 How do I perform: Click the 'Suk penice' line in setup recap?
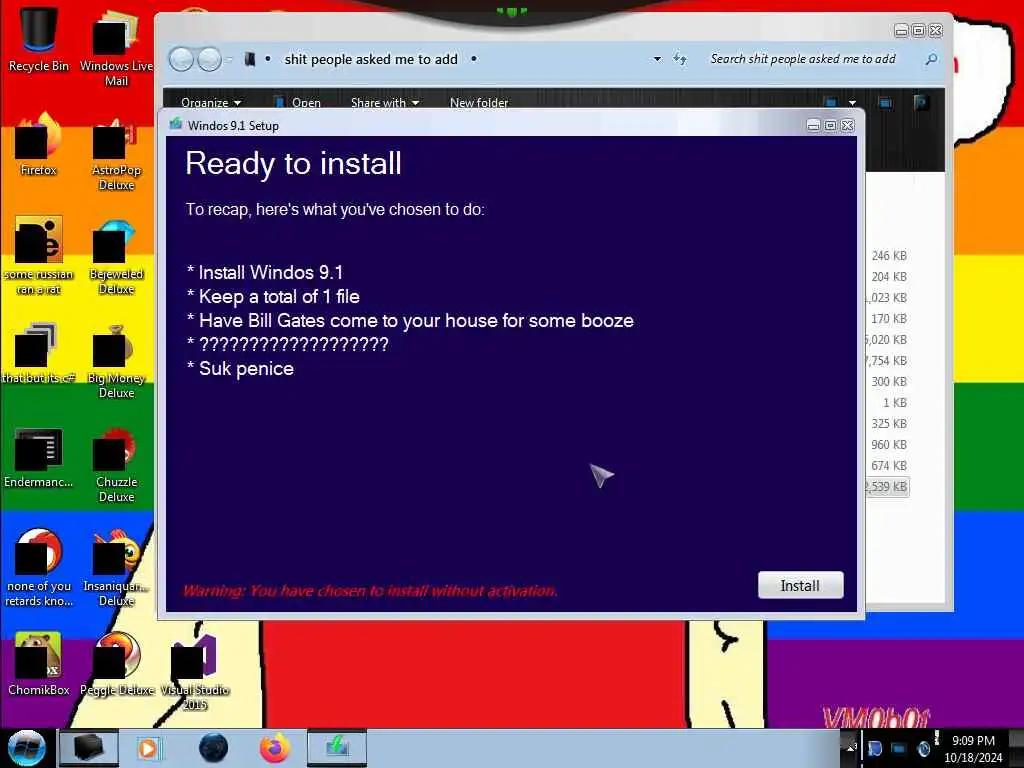[x=240, y=368]
